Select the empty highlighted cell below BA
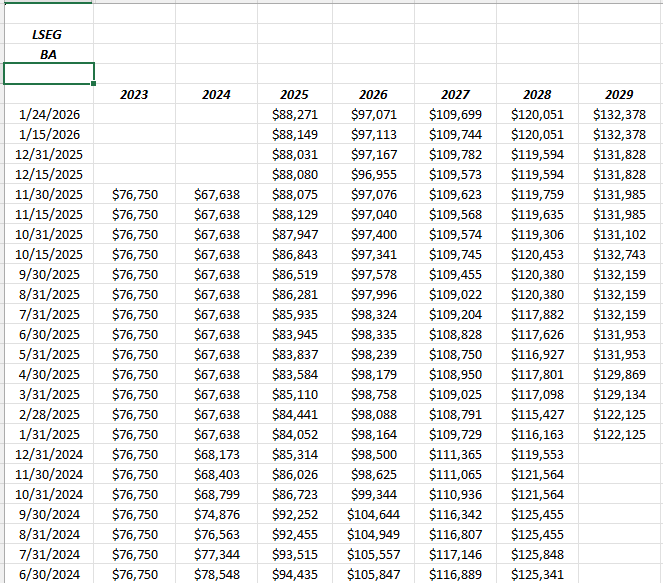Screen dimensions: 663x583 click(48, 74)
